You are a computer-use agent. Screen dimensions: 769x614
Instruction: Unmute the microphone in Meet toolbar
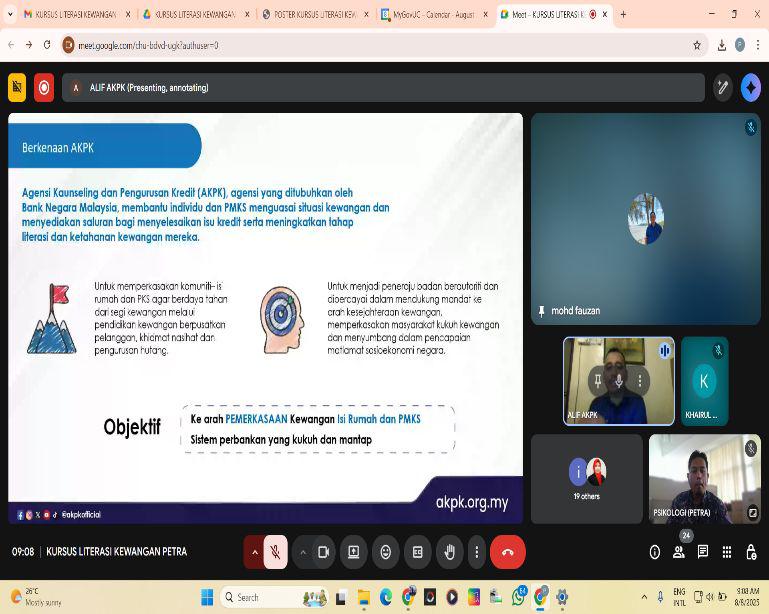[275, 552]
